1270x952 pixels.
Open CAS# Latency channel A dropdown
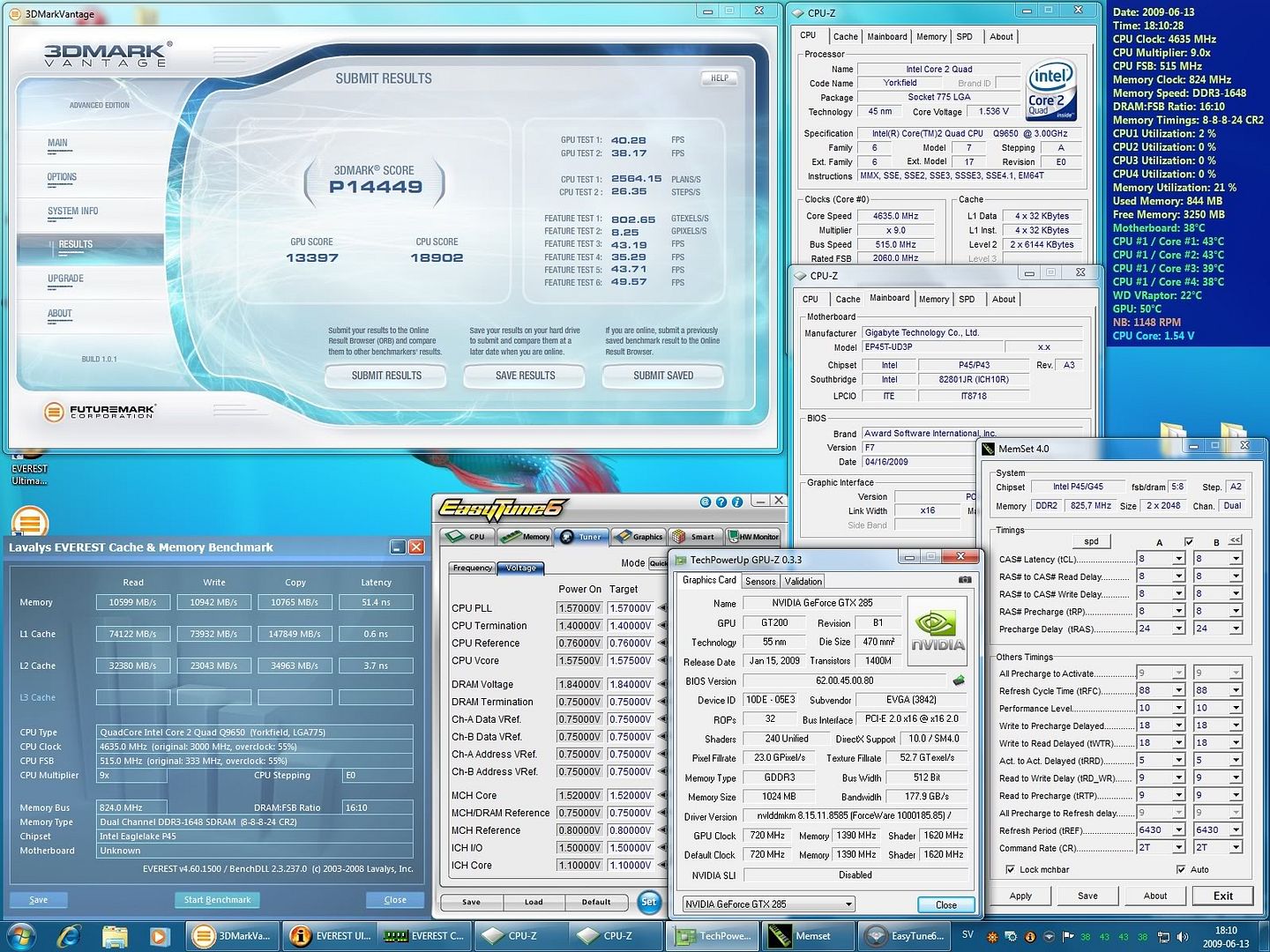1178,559
